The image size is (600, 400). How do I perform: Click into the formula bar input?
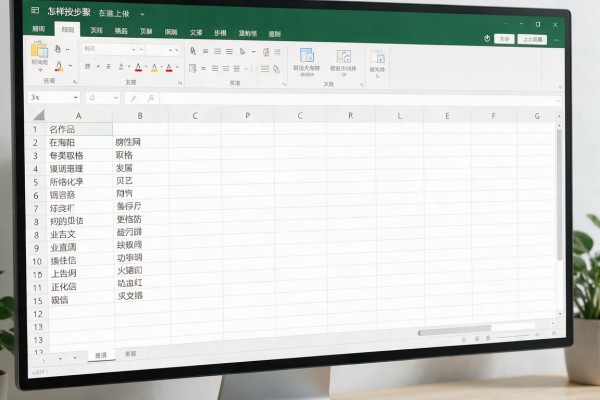click(x=358, y=100)
